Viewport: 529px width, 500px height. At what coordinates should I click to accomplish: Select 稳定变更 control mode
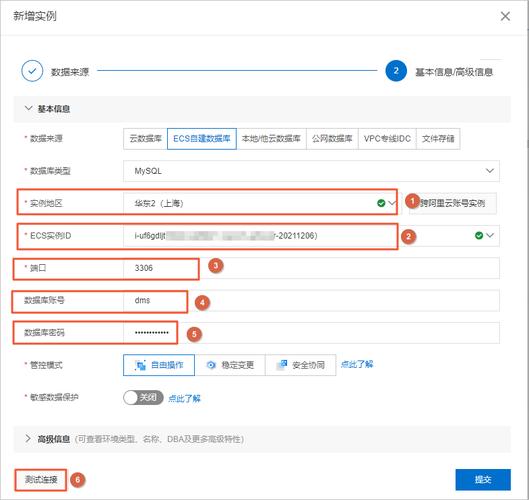point(230,365)
